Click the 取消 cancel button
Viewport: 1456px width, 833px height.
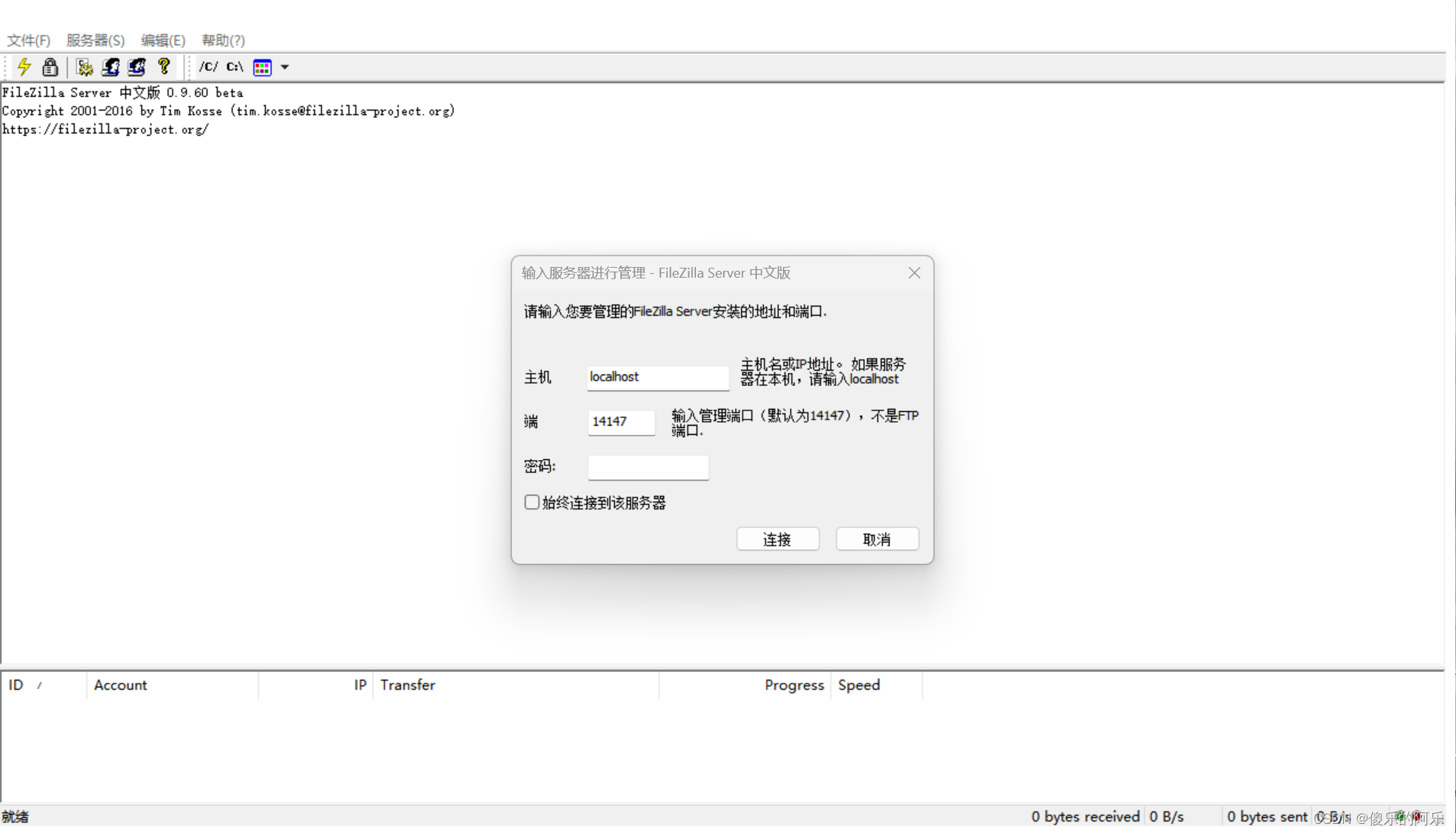[878, 539]
